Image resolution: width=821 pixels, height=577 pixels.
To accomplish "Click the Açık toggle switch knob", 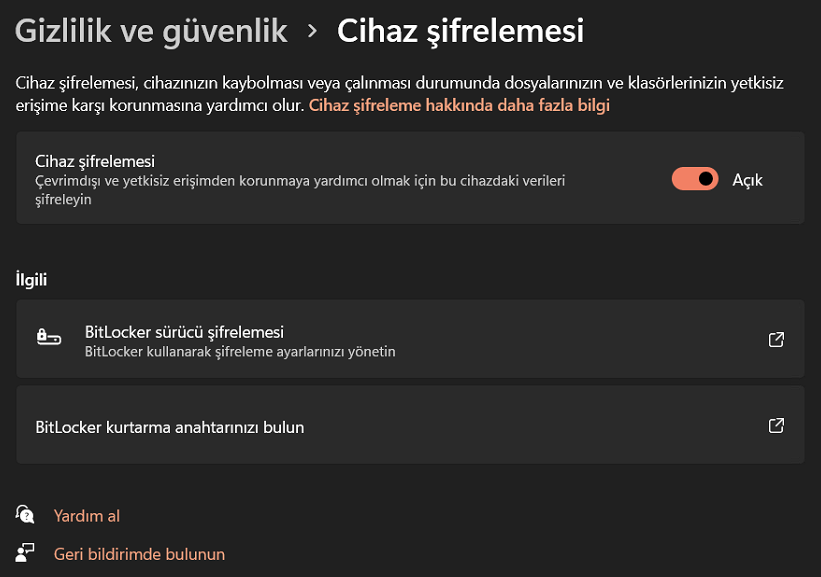I will (704, 179).
